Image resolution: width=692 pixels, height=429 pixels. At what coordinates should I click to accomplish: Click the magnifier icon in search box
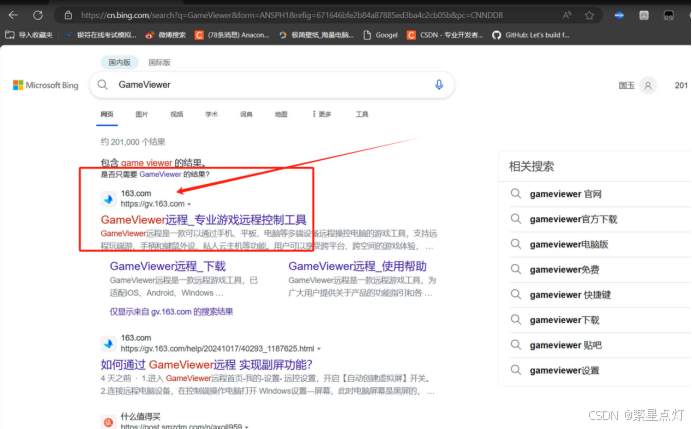(102, 84)
